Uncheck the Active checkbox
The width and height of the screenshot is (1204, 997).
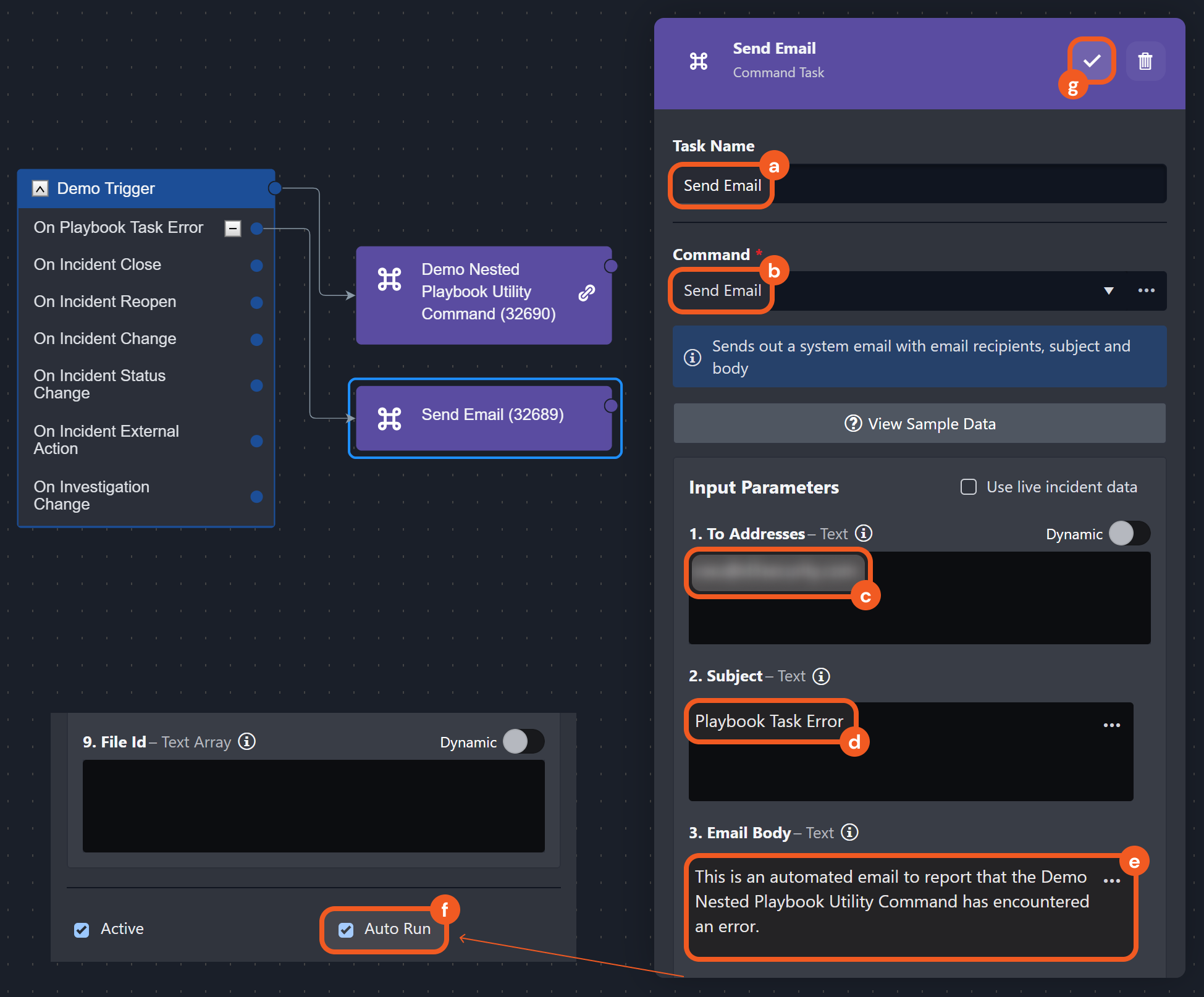coord(82,930)
